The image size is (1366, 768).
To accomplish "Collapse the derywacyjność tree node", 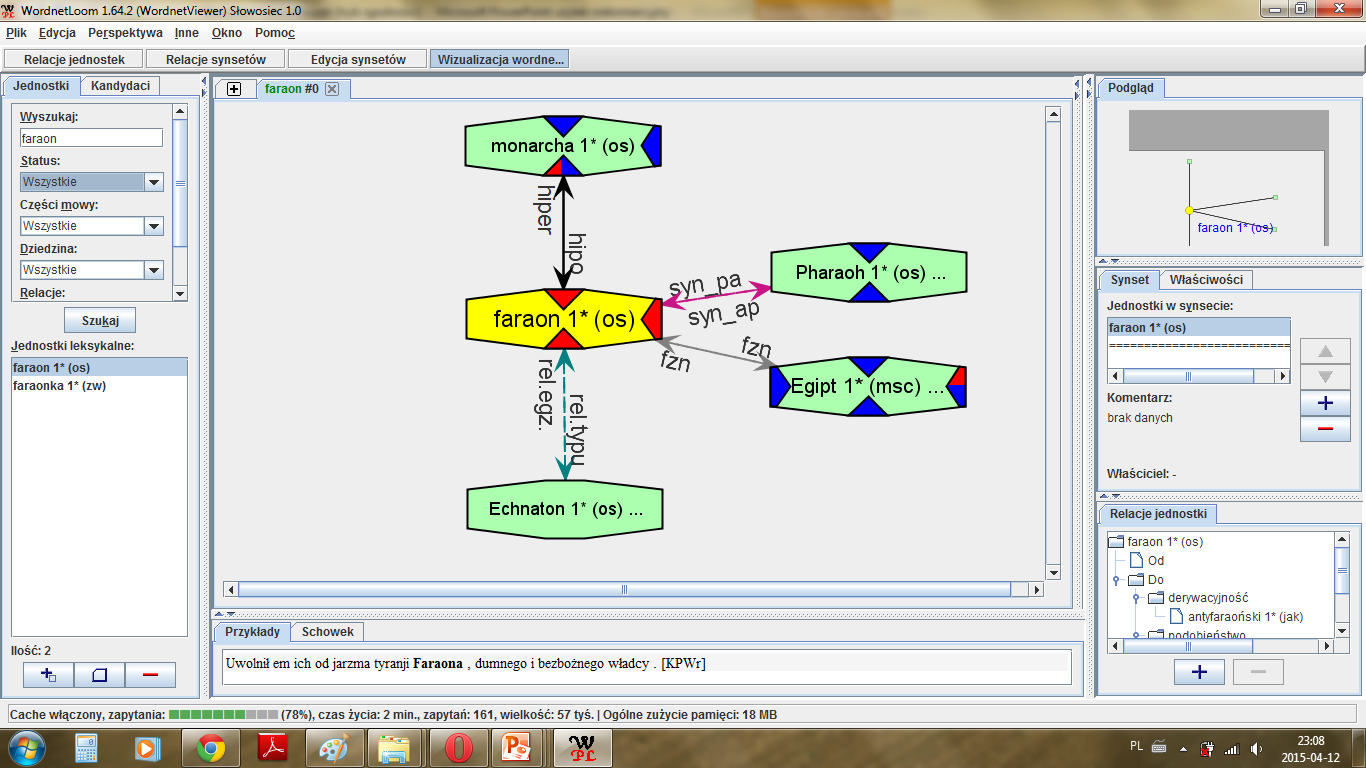I will tap(1136, 598).
